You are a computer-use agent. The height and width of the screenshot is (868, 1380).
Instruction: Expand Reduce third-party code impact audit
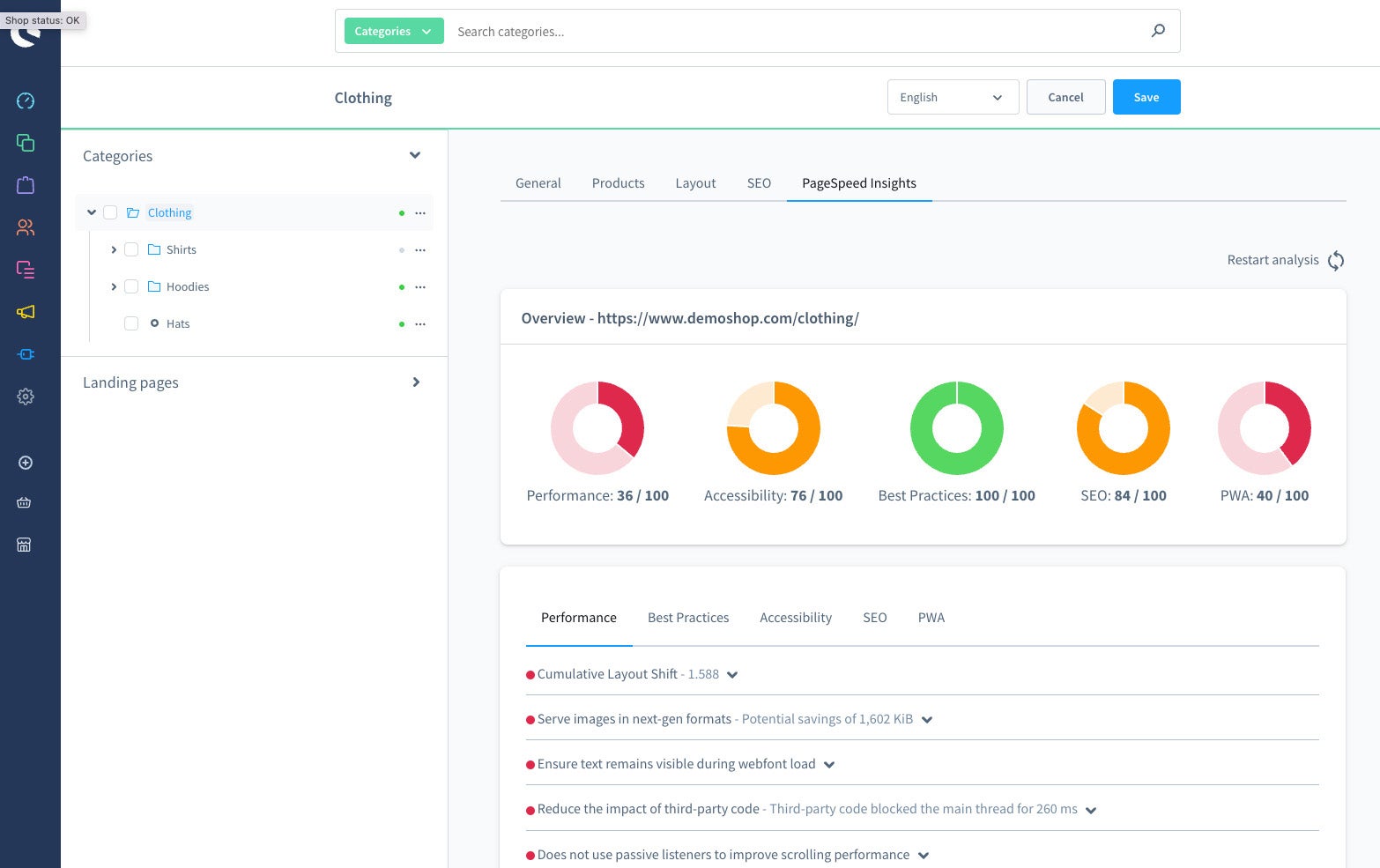tap(1091, 810)
